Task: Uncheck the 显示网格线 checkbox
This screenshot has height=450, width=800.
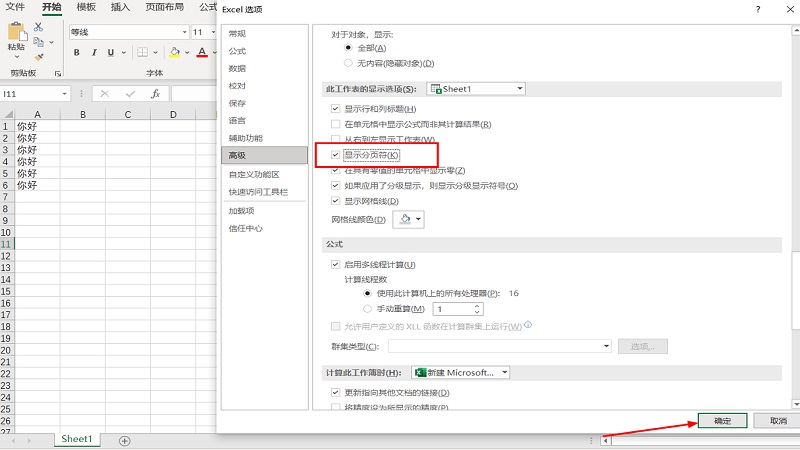Action: pyautogui.click(x=335, y=201)
